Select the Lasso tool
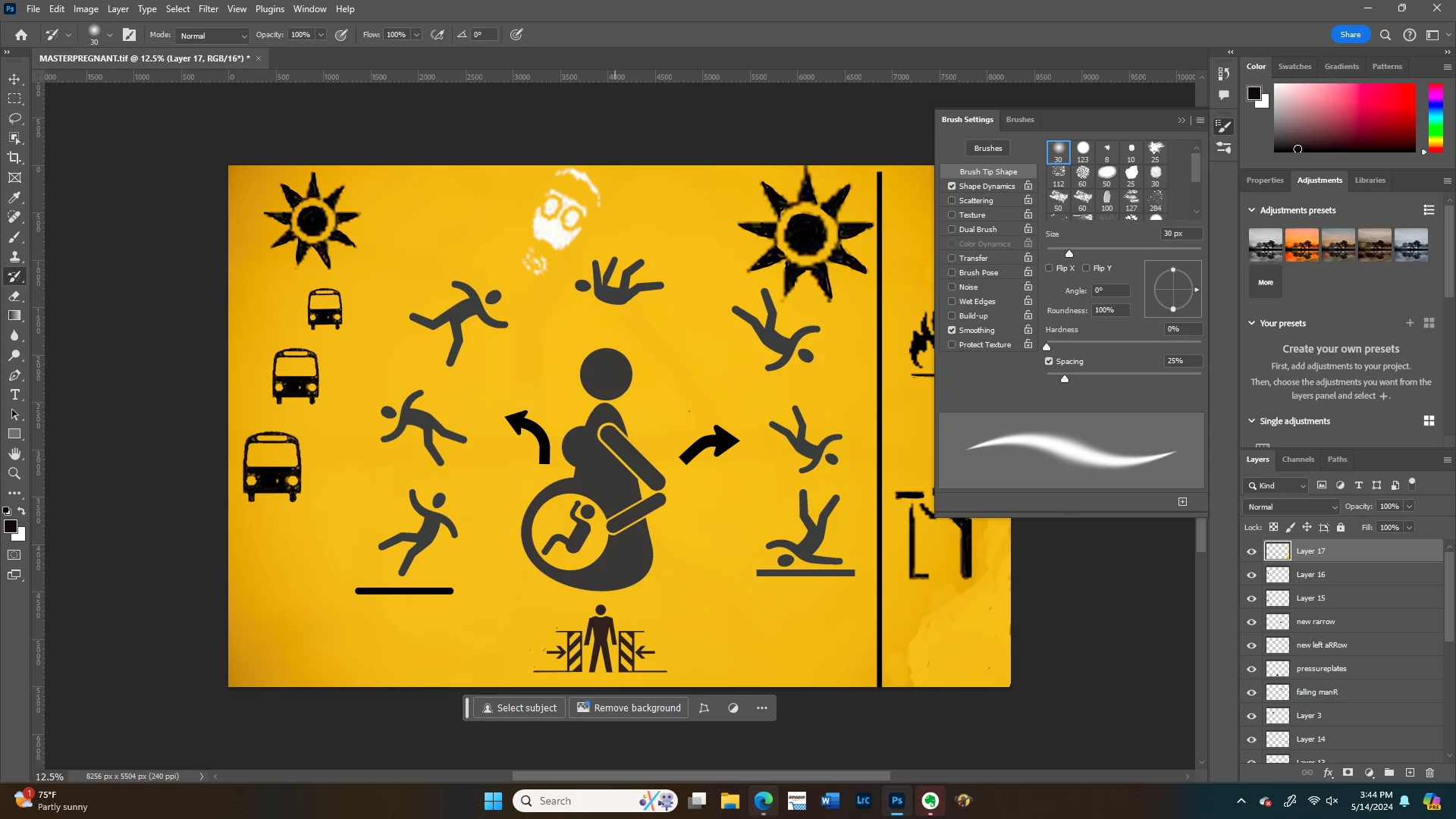Image resolution: width=1456 pixels, height=819 pixels. coord(14,118)
